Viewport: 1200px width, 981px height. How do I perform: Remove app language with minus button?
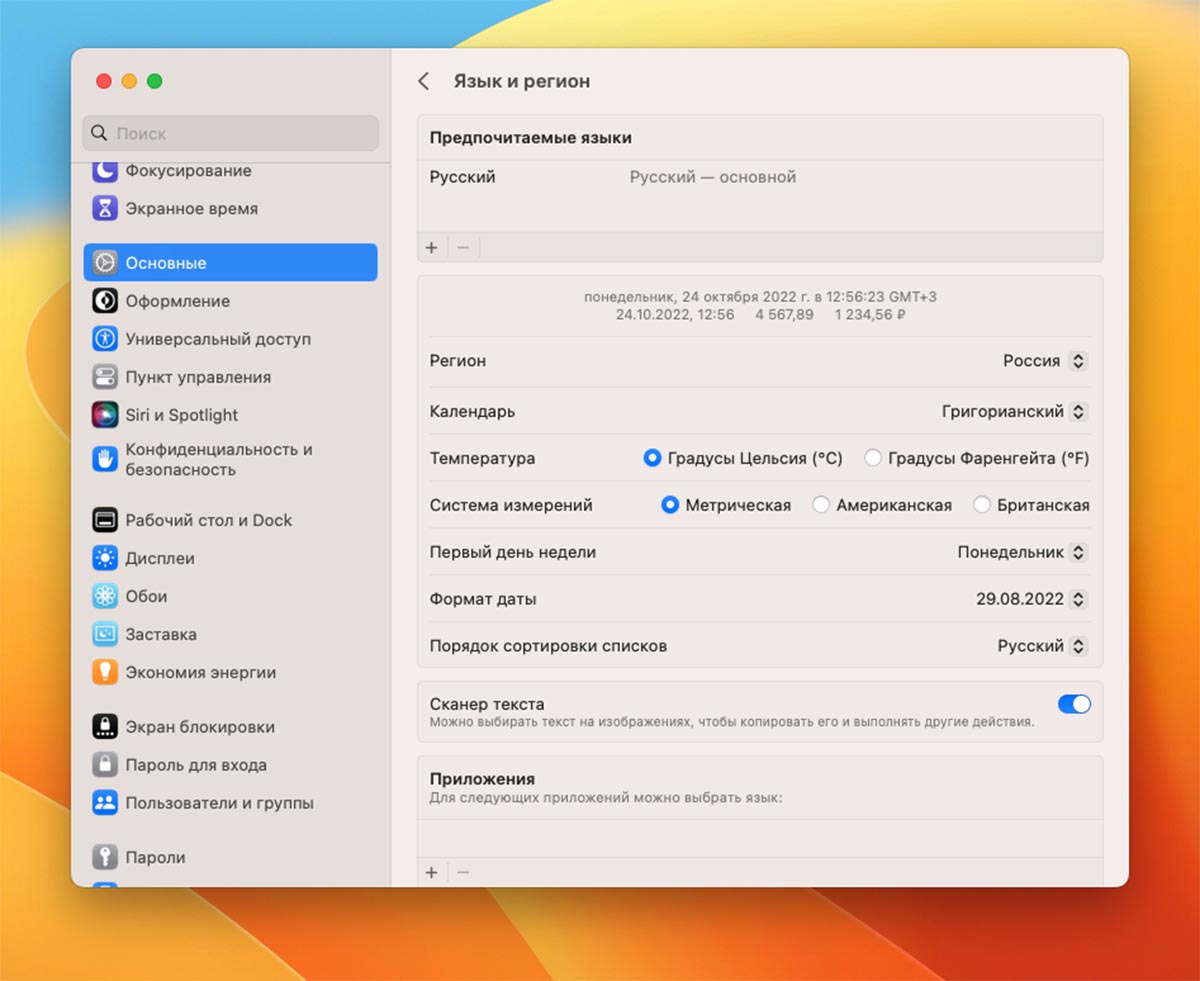(463, 872)
